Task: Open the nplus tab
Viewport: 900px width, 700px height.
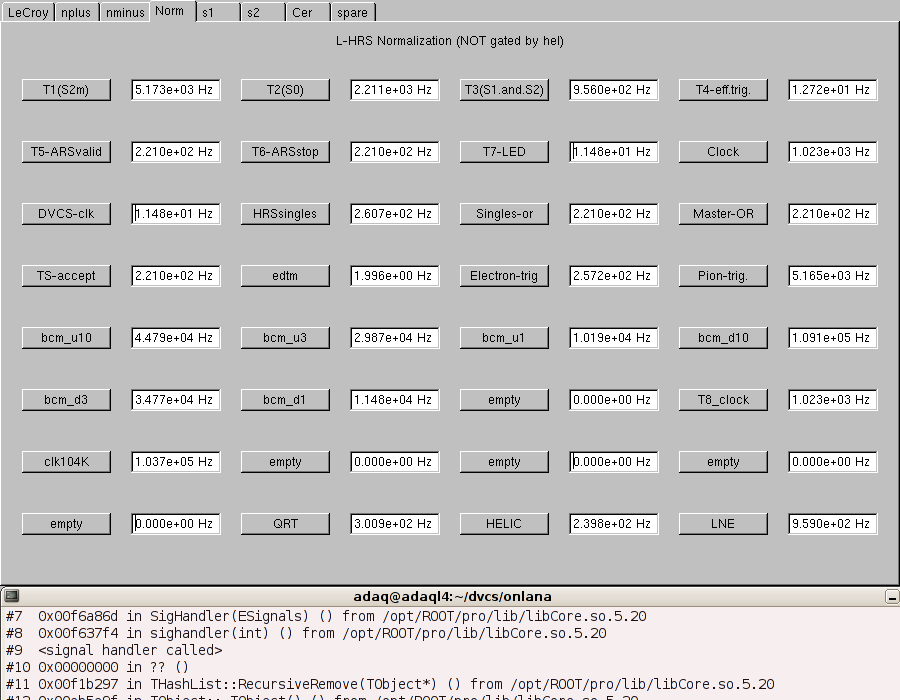Action: [x=76, y=12]
